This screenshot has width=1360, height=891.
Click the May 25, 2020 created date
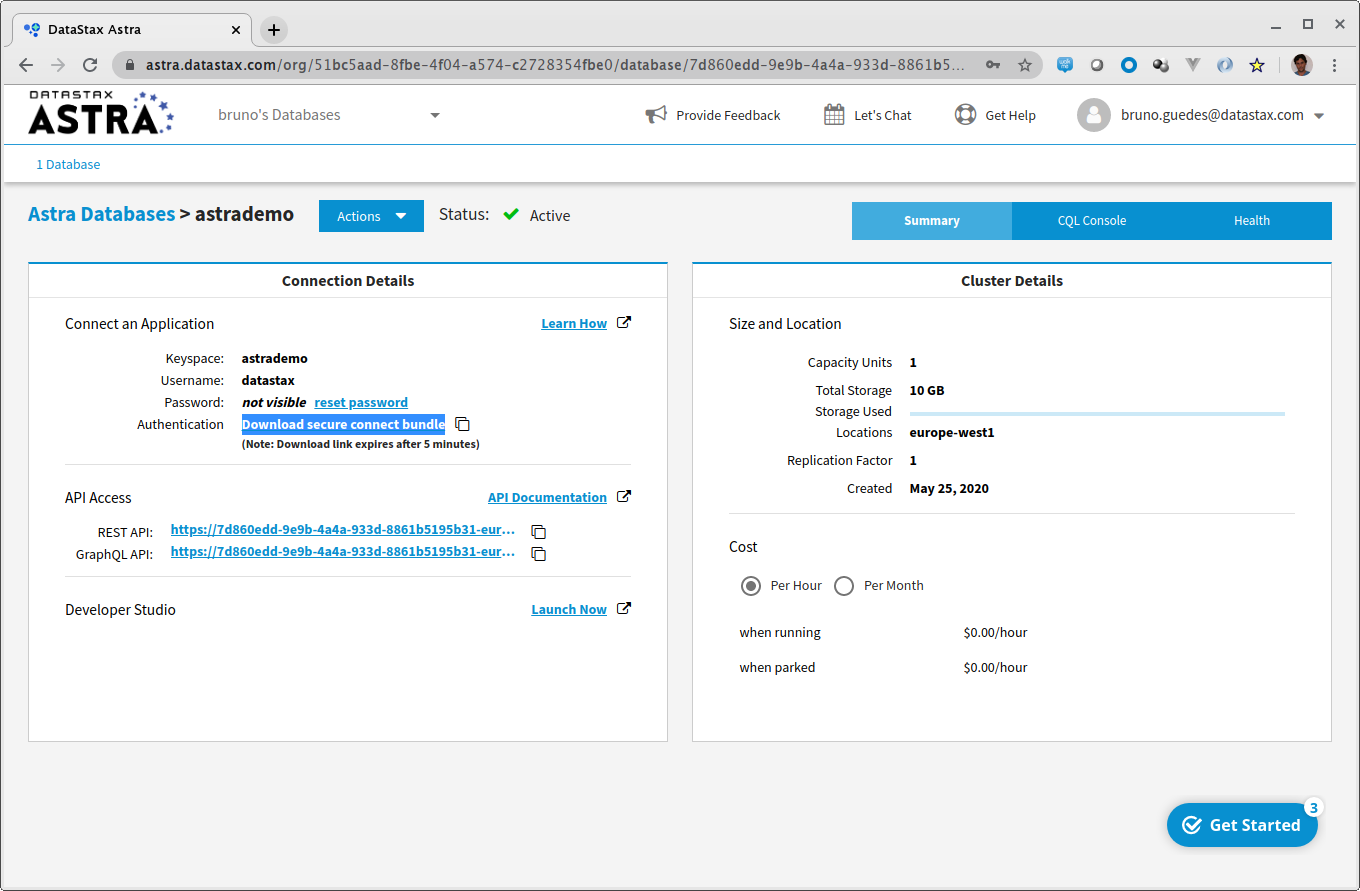pyautogui.click(x=949, y=489)
